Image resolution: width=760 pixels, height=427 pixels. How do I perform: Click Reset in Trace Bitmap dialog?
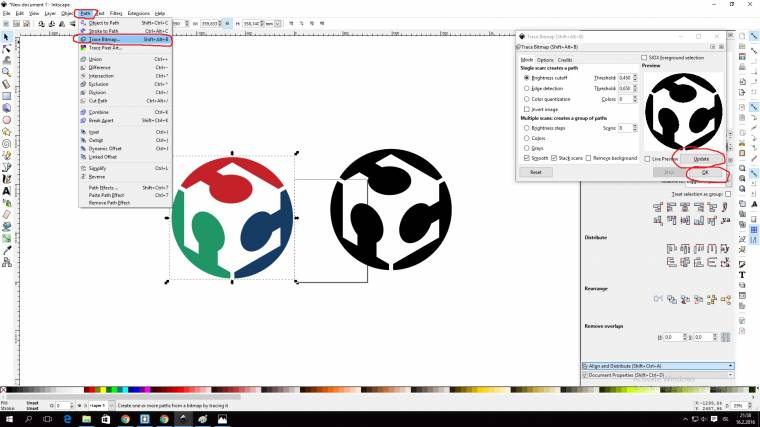(x=536, y=172)
